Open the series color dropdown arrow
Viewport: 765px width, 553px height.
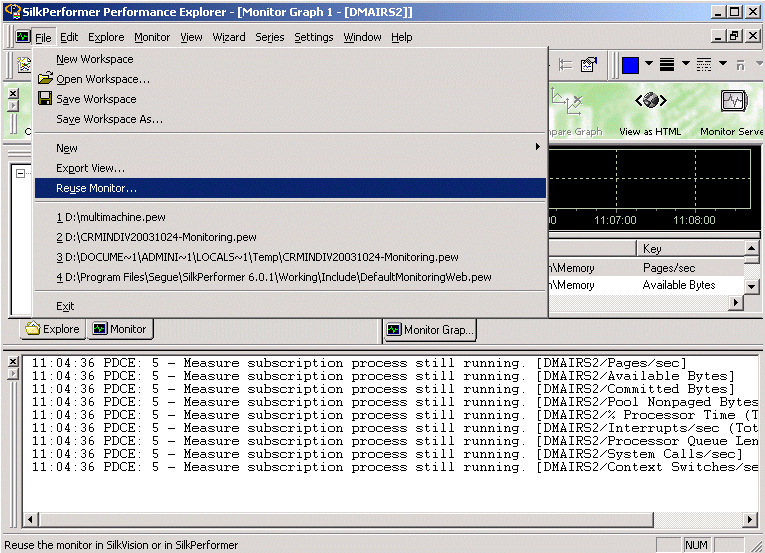coord(648,63)
